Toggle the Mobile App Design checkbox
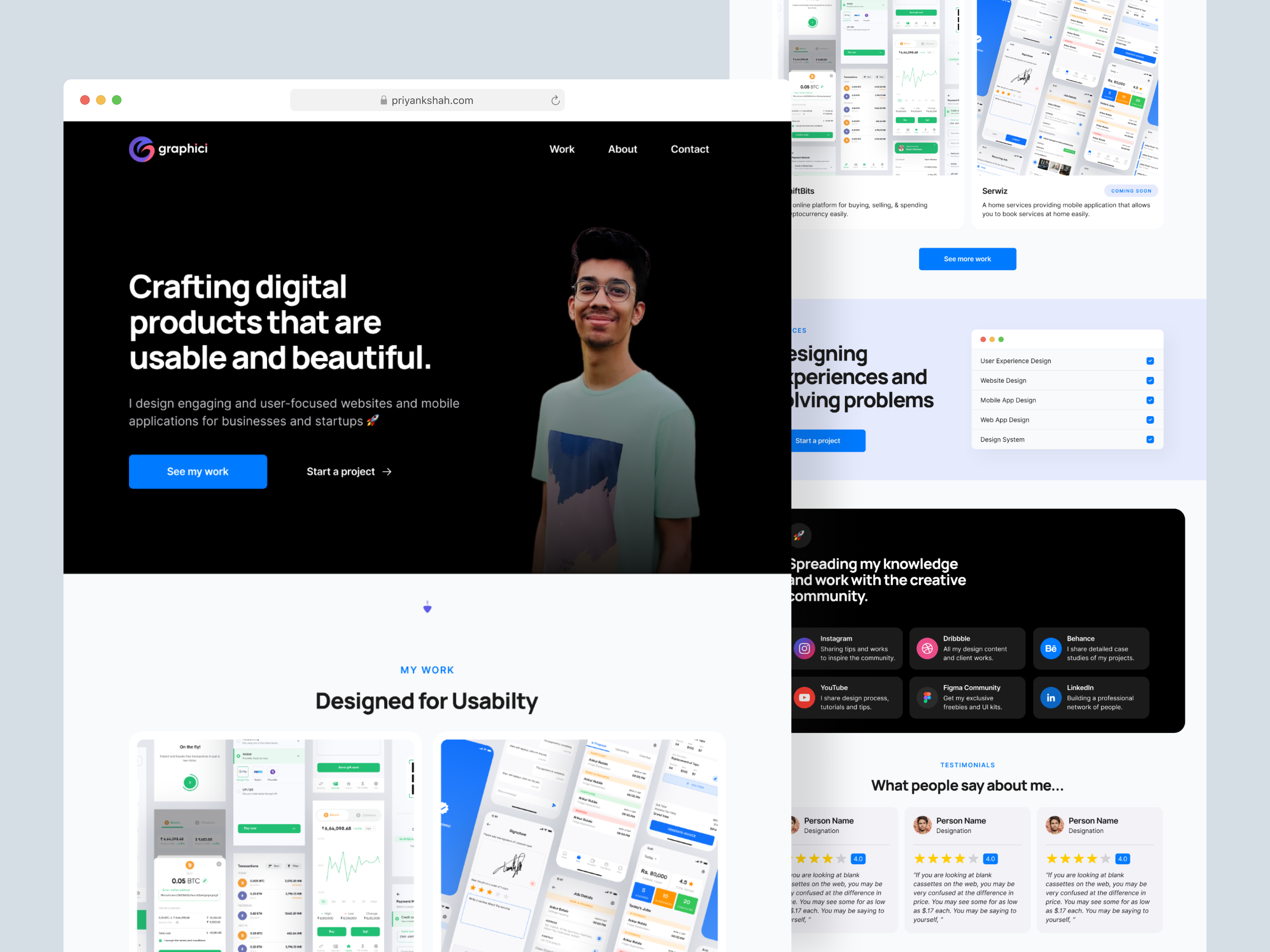The width and height of the screenshot is (1270, 952). coord(1150,400)
